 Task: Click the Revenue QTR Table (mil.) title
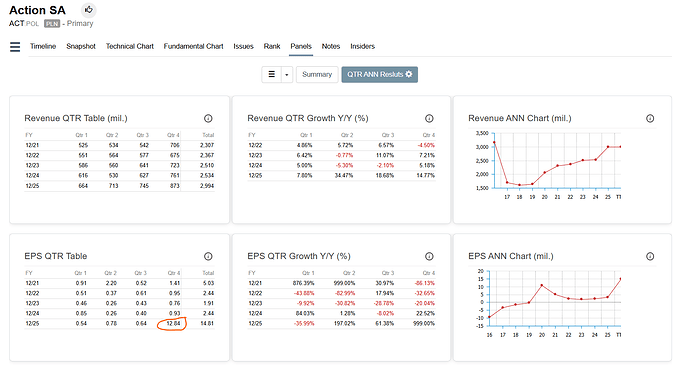(76, 118)
